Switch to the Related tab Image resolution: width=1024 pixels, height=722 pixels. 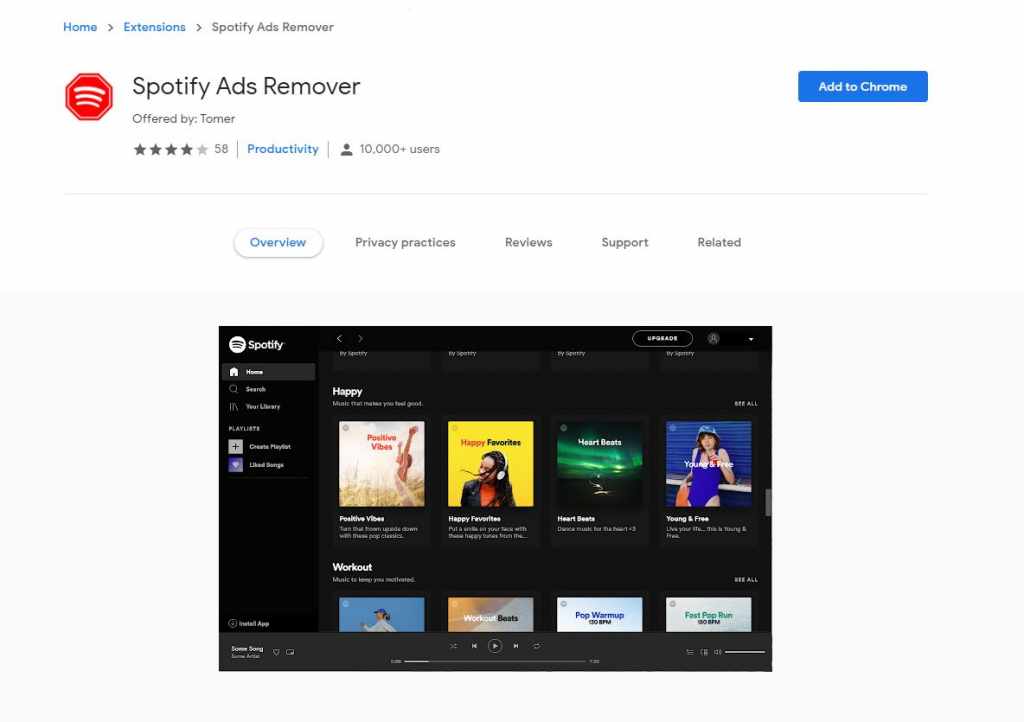click(x=718, y=242)
